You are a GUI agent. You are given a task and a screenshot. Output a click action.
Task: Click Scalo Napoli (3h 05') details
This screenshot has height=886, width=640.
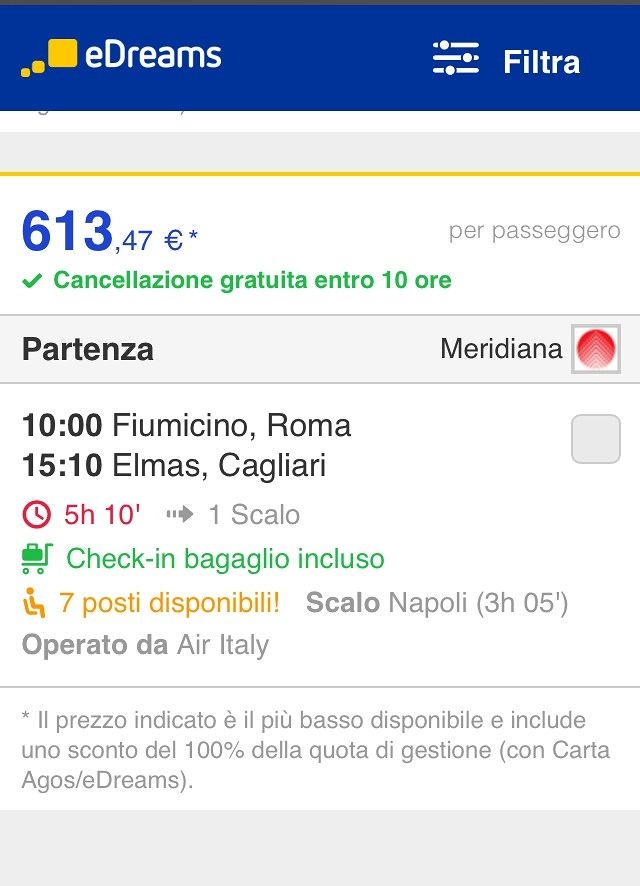pyautogui.click(x=437, y=603)
